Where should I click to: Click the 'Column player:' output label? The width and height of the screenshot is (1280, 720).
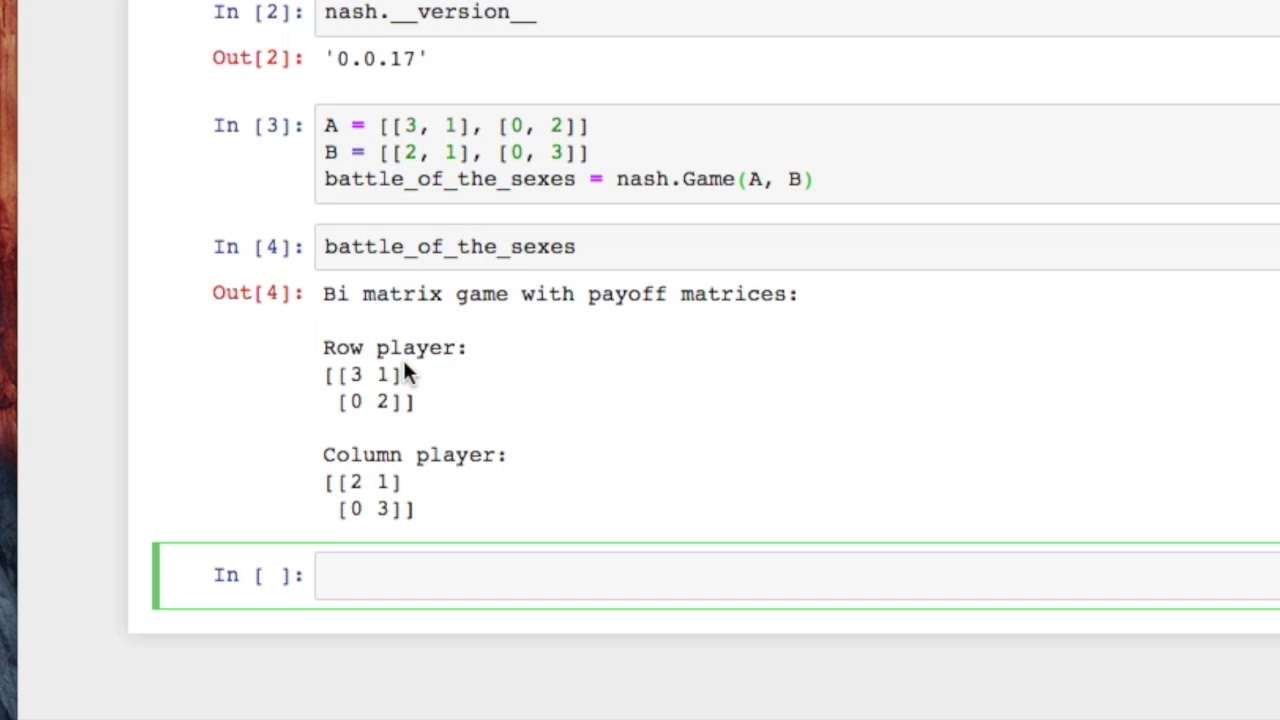415,455
